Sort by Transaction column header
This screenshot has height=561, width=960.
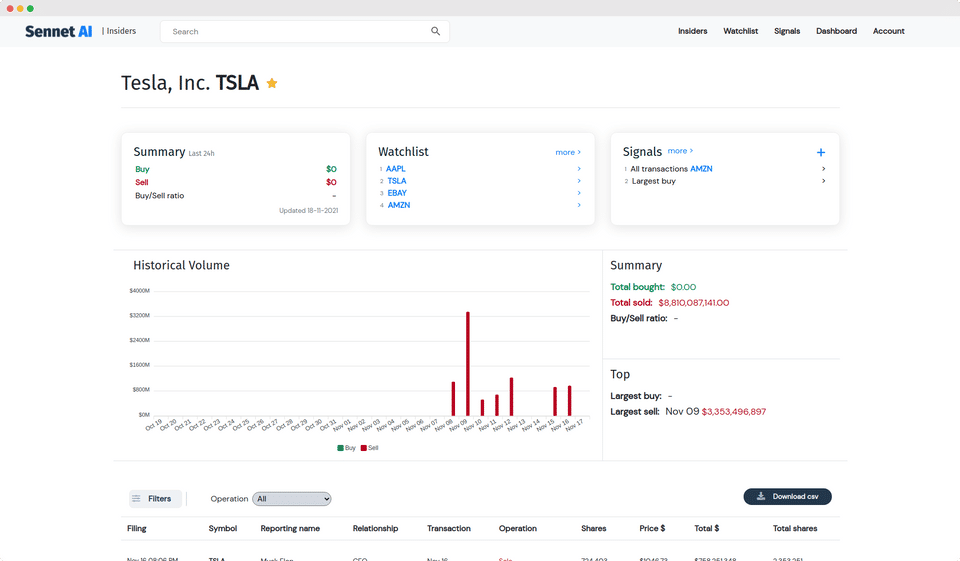(449, 528)
